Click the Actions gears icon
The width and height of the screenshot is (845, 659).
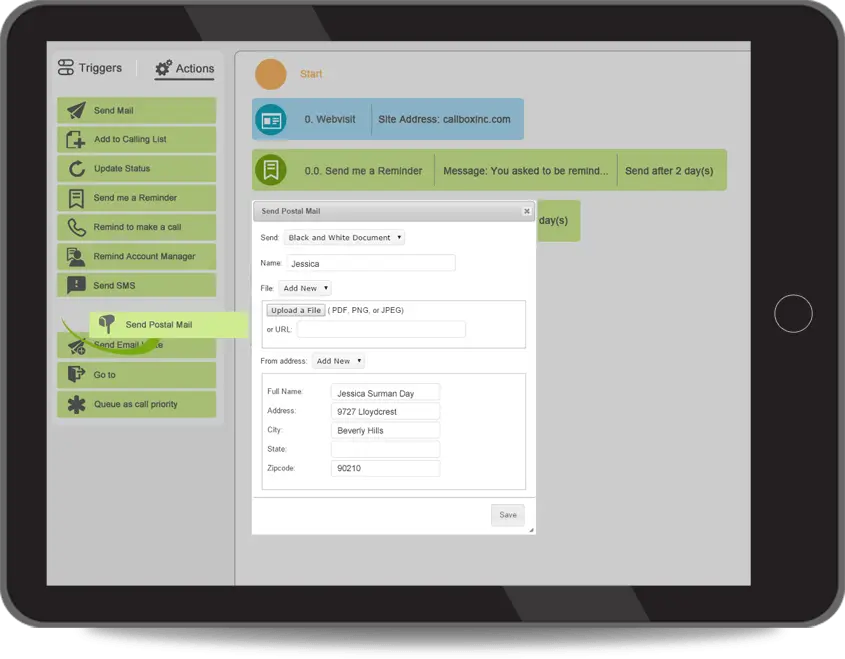163,68
